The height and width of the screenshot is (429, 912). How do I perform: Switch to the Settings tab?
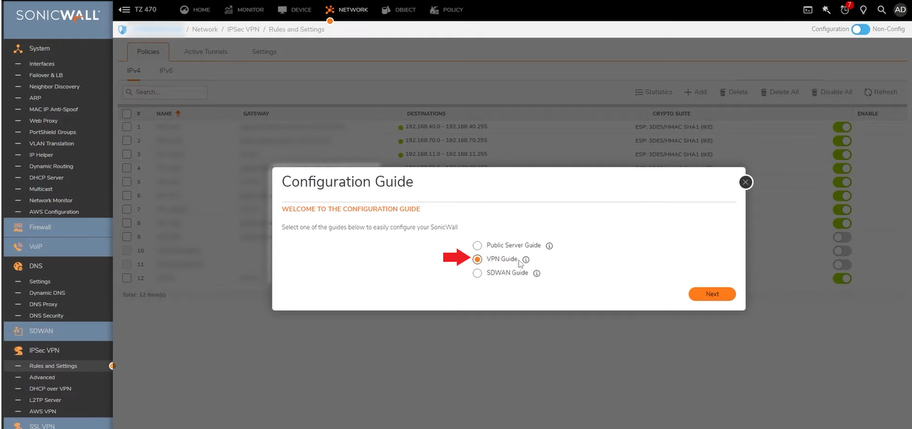pyautogui.click(x=264, y=52)
